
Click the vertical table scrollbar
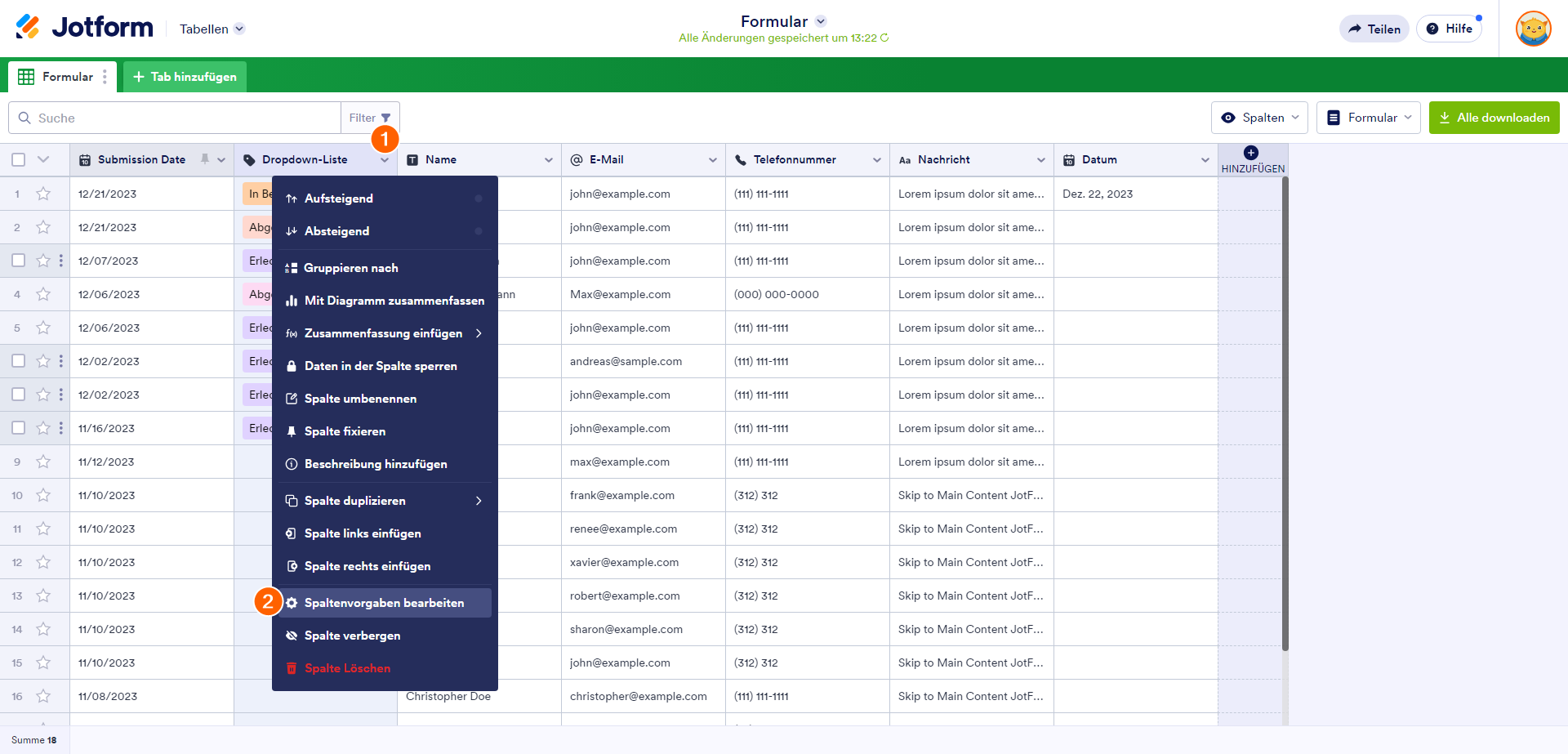click(x=1285, y=408)
